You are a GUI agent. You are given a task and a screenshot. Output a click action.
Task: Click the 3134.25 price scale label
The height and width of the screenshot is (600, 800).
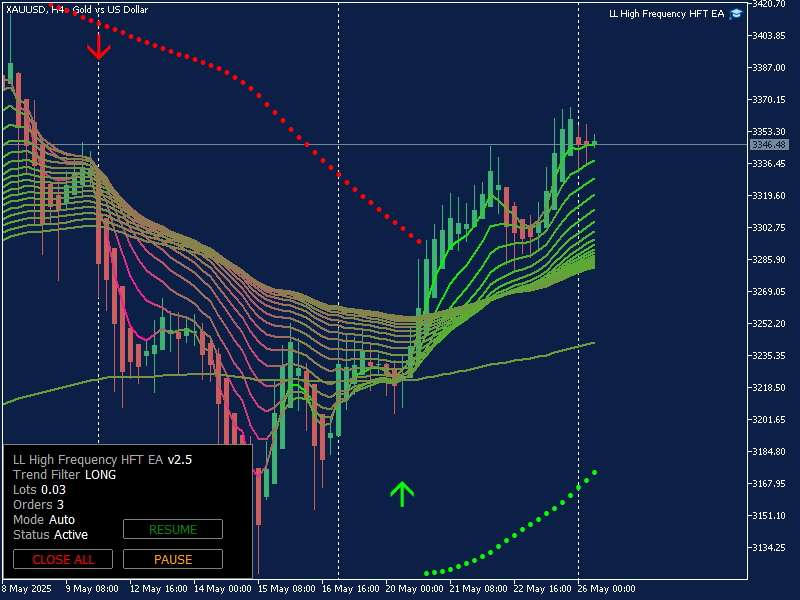769,547
